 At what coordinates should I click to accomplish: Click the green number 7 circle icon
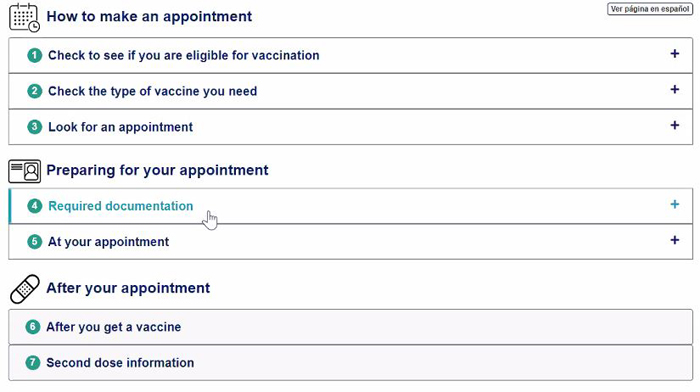[x=33, y=363]
